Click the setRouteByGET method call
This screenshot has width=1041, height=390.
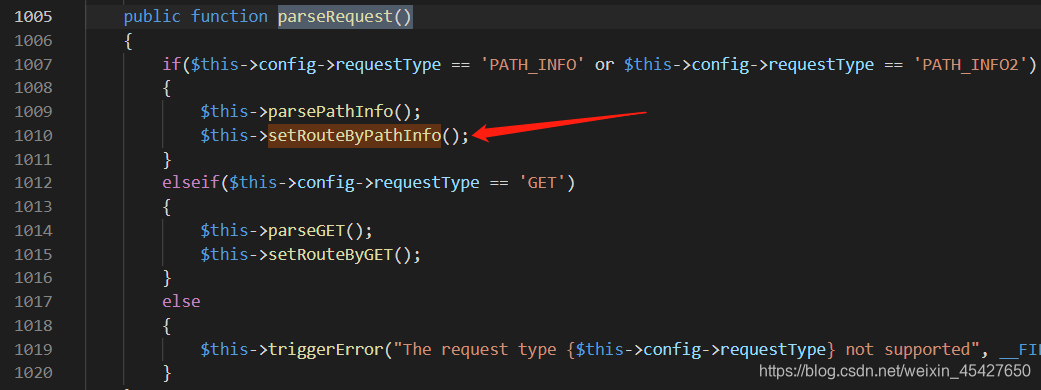[x=331, y=254]
